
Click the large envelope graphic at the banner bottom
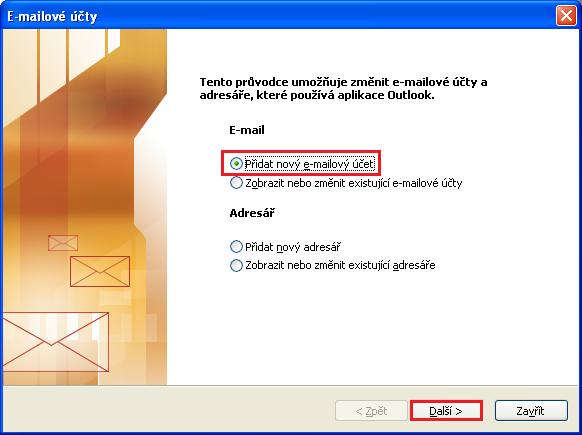point(56,342)
